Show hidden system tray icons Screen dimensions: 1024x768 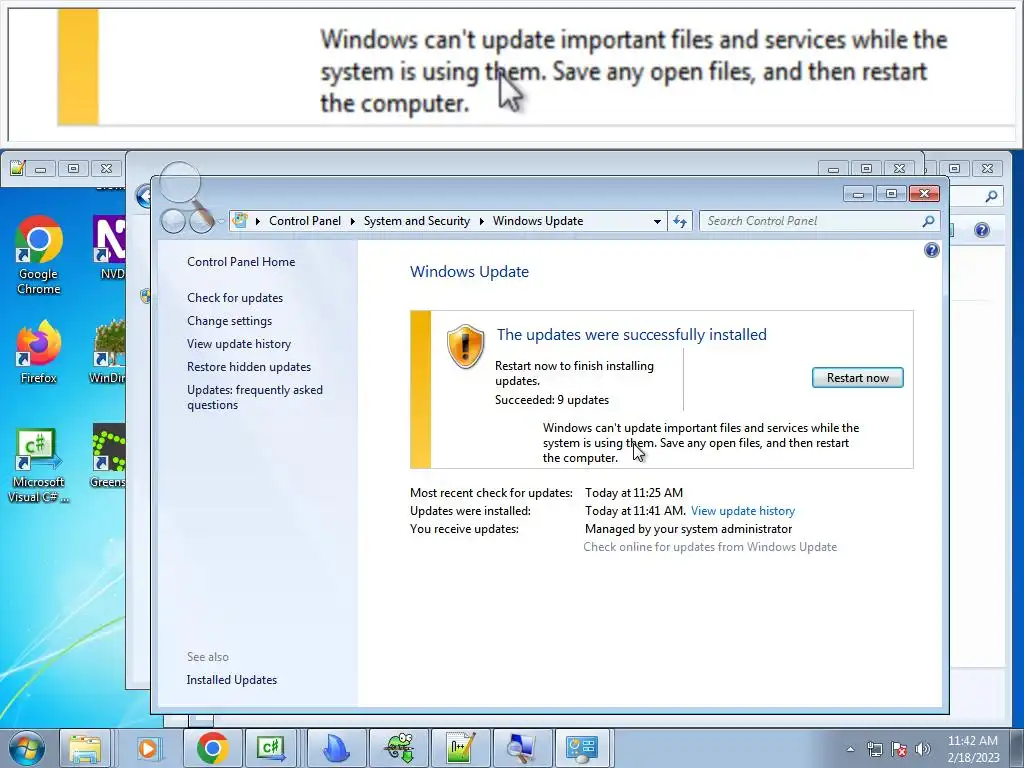850,749
